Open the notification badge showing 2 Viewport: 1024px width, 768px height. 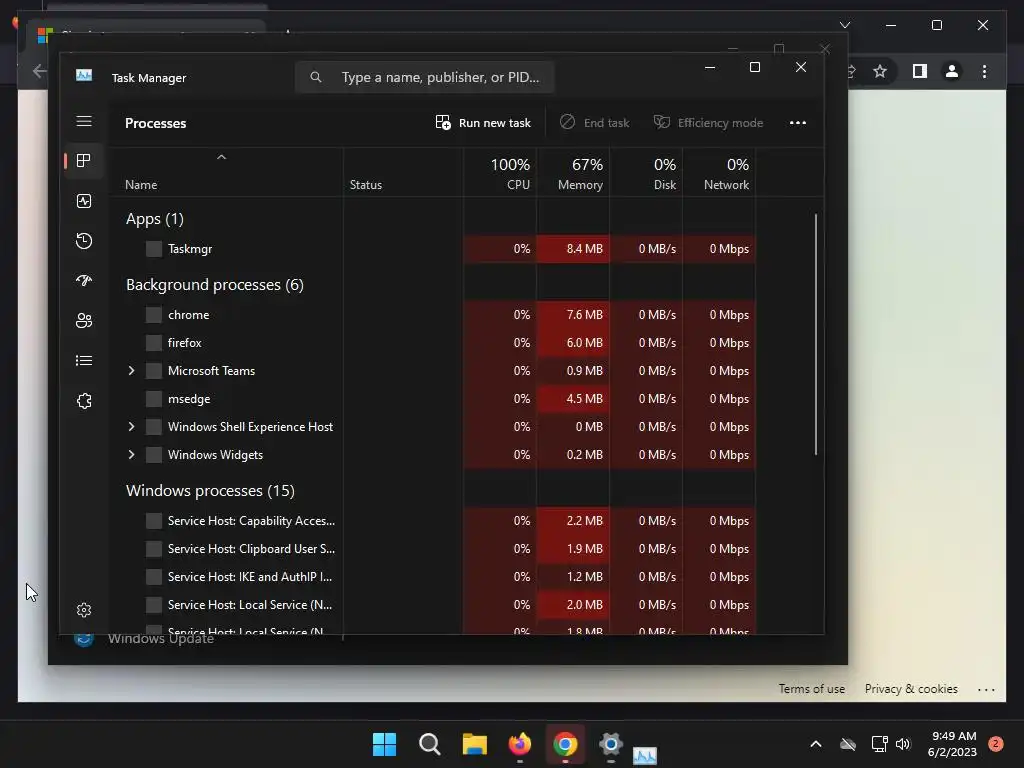pos(996,744)
